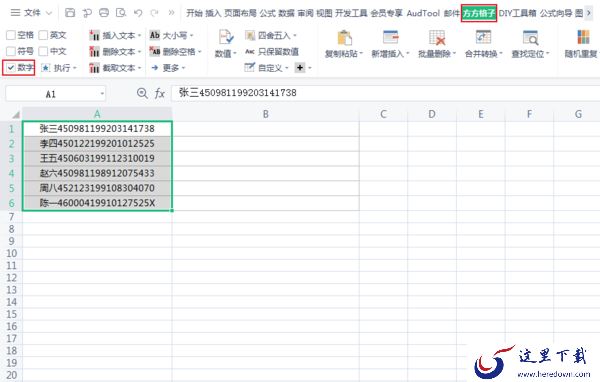Click the print icon in quick toolbar

(104, 13)
